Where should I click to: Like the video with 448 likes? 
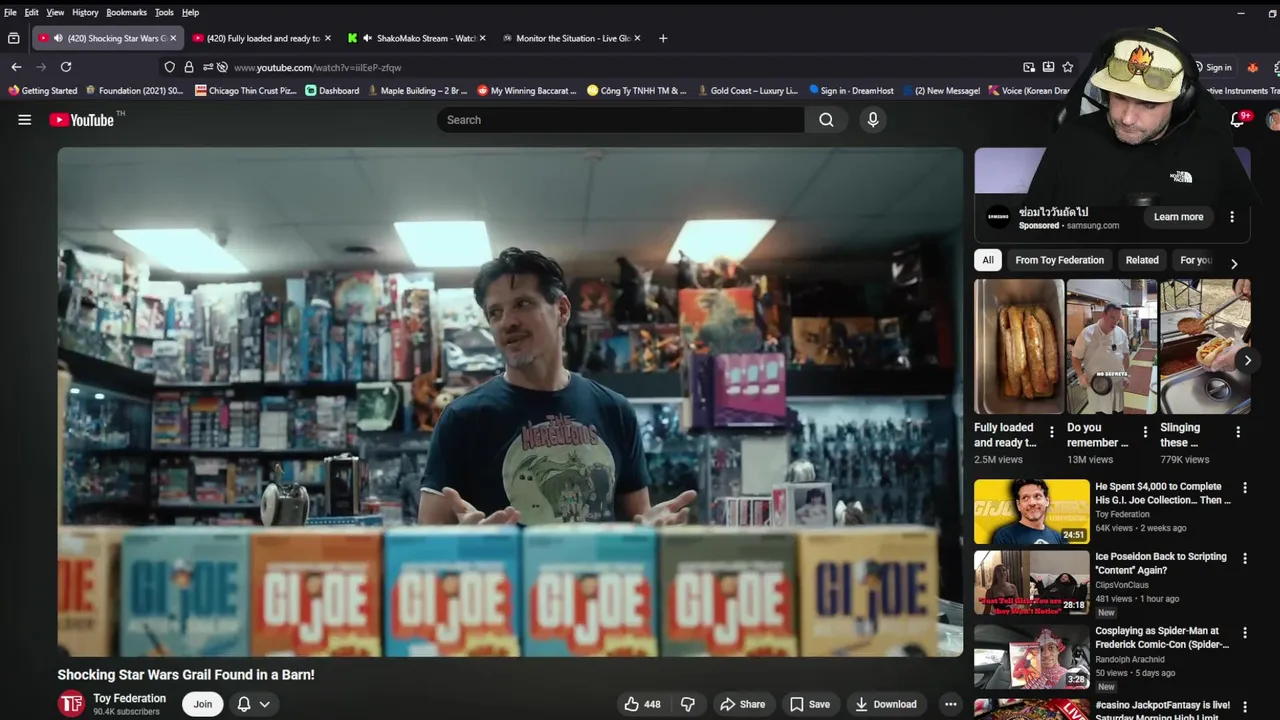pos(642,704)
